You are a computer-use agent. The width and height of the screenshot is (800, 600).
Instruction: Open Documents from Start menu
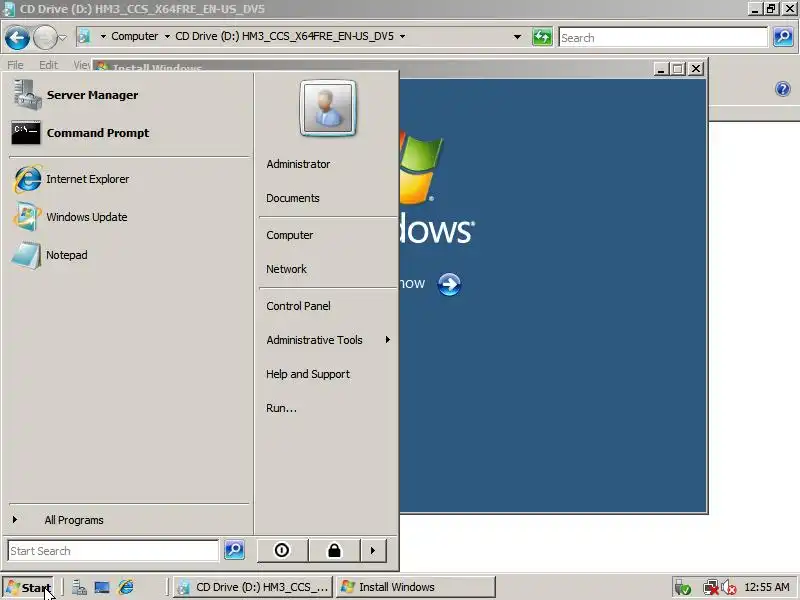[293, 198]
